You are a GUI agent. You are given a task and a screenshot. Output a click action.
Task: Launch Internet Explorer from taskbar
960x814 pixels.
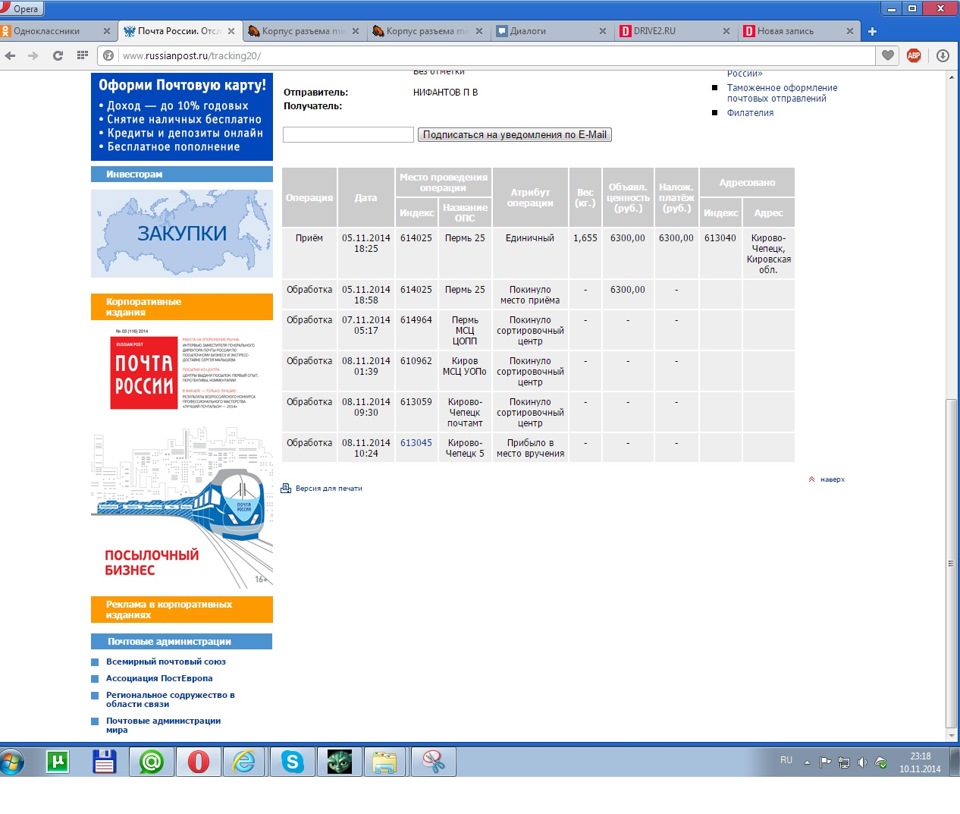pos(244,762)
